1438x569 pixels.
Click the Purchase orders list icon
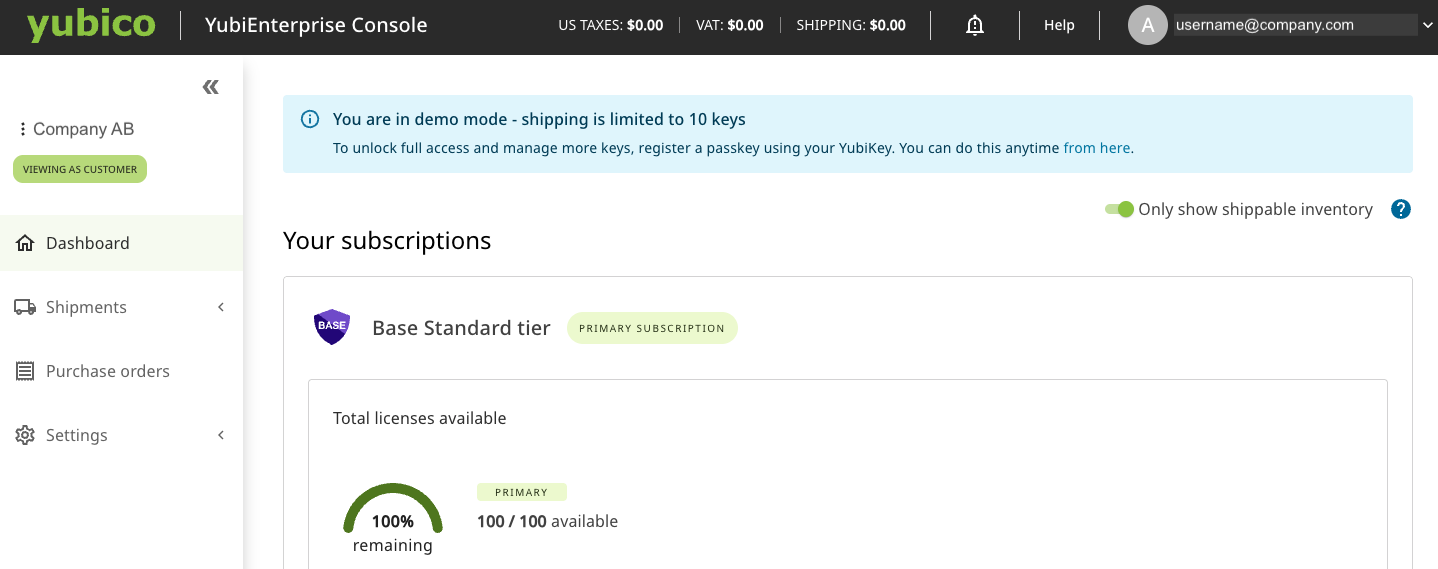pyautogui.click(x=25, y=371)
